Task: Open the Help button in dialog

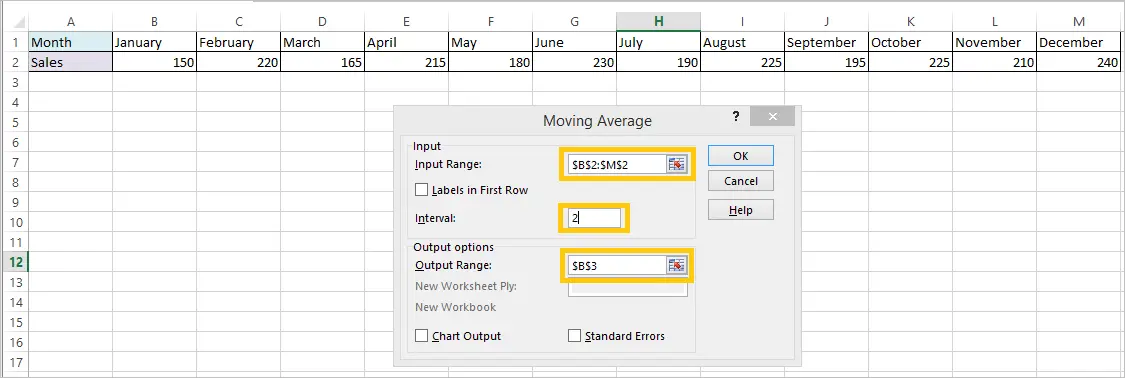Action: click(740, 210)
